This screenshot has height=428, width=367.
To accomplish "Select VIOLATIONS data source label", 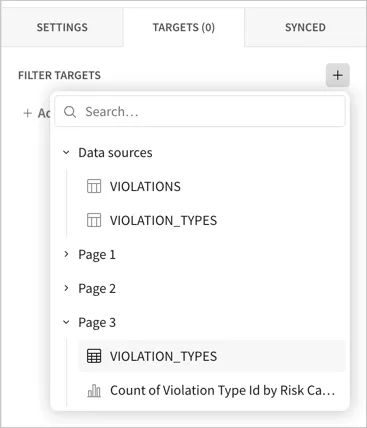I will tap(145, 187).
